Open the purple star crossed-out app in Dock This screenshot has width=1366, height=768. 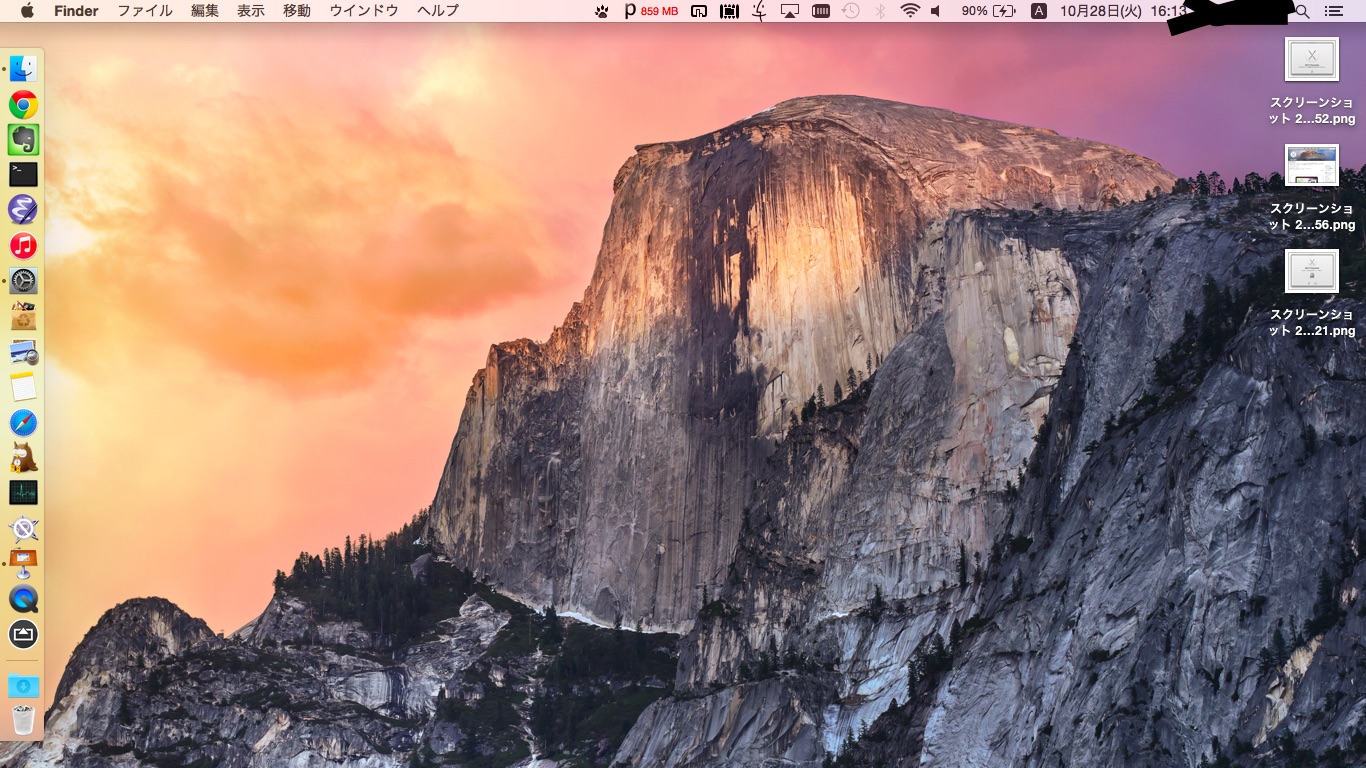[x=23, y=528]
